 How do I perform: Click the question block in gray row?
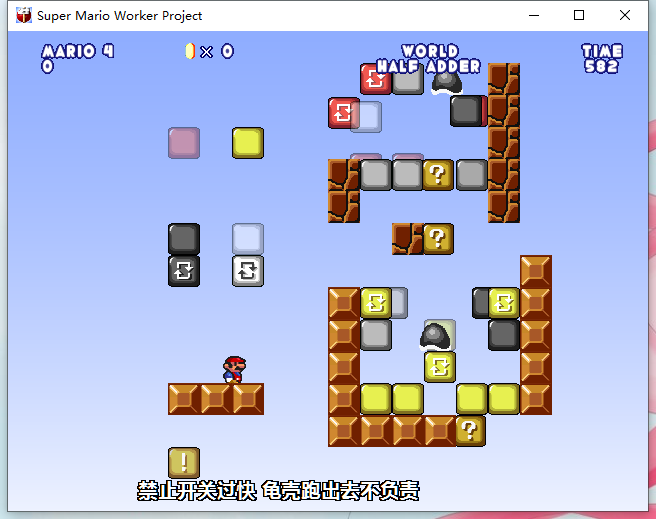438,175
